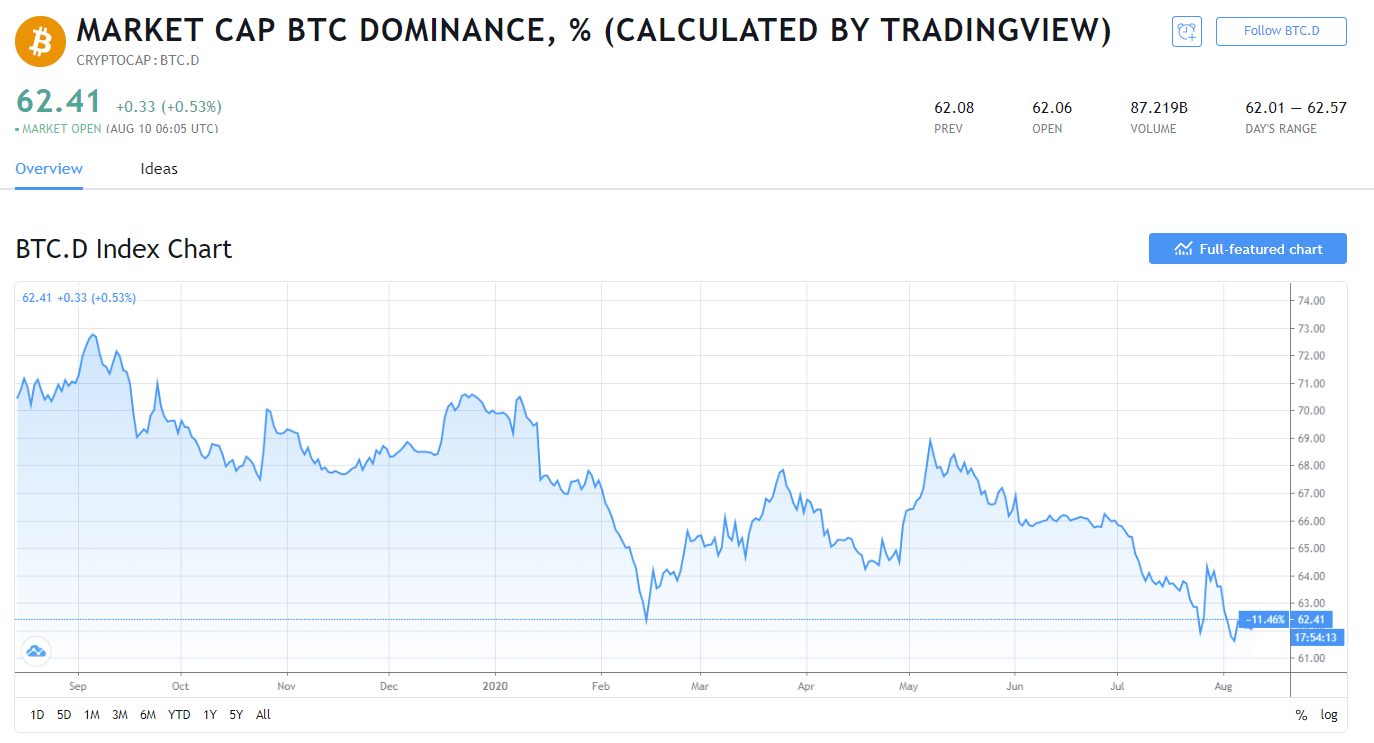Click the alarm clock alert icon
The image size is (1374, 743).
(x=1187, y=31)
